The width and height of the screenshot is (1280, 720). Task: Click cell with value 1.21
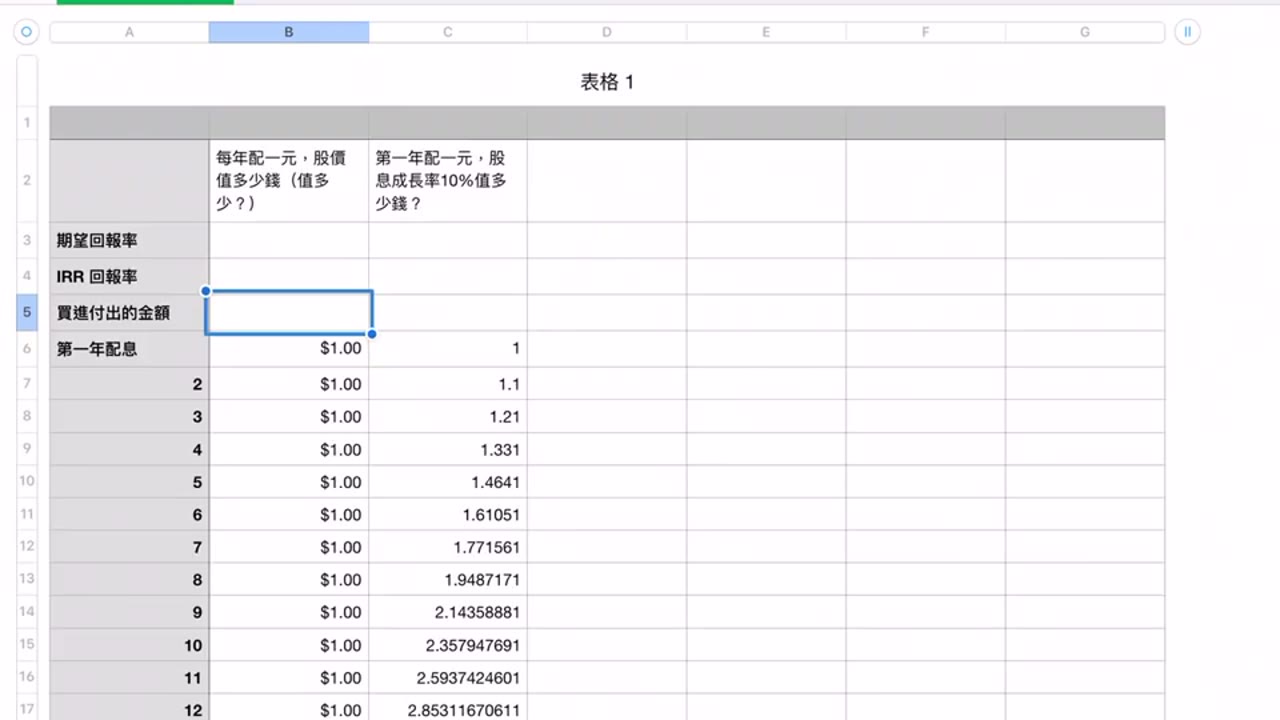tap(448, 417)
